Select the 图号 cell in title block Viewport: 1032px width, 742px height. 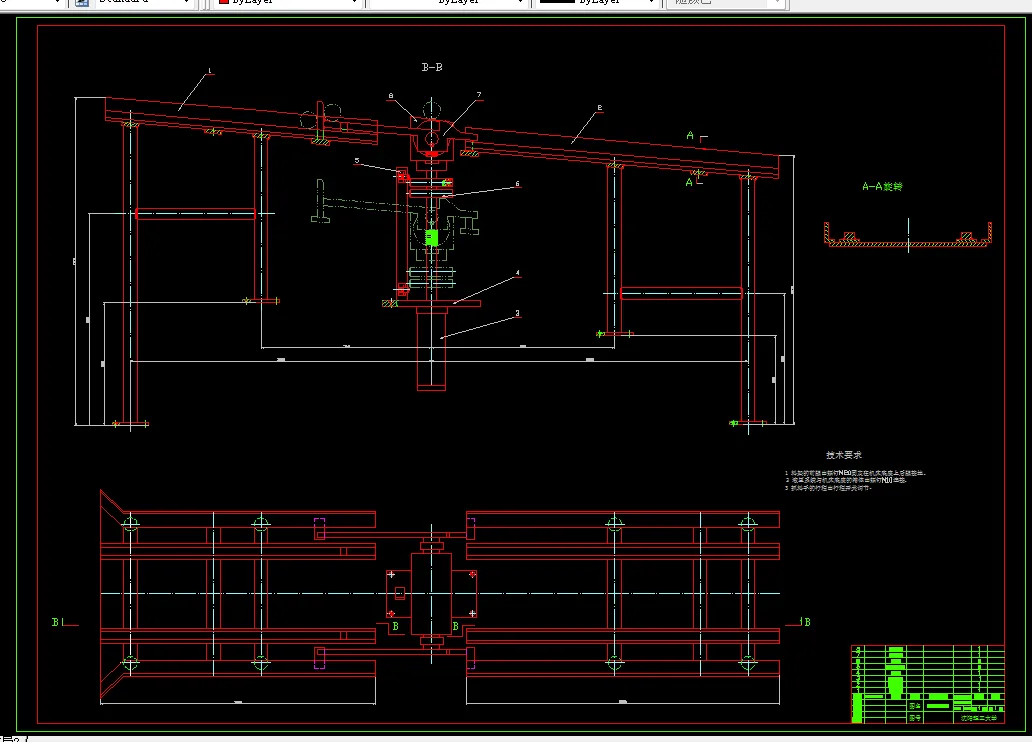[915, 718]
